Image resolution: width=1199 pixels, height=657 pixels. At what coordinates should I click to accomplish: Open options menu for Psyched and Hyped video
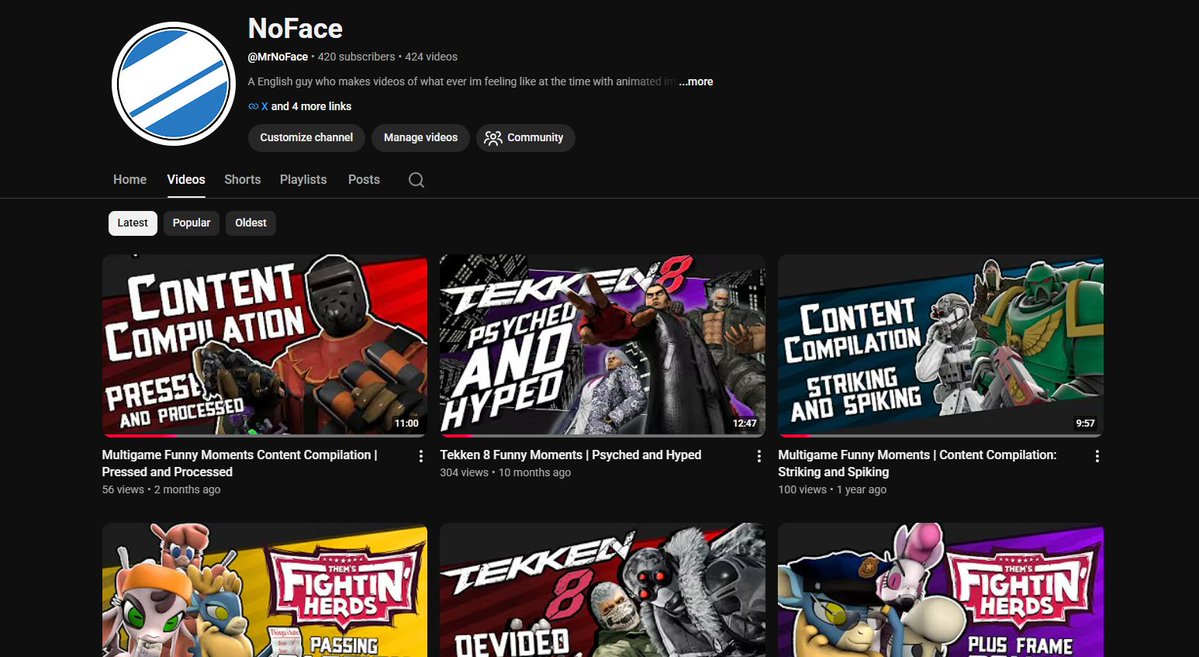click(759, 456)
